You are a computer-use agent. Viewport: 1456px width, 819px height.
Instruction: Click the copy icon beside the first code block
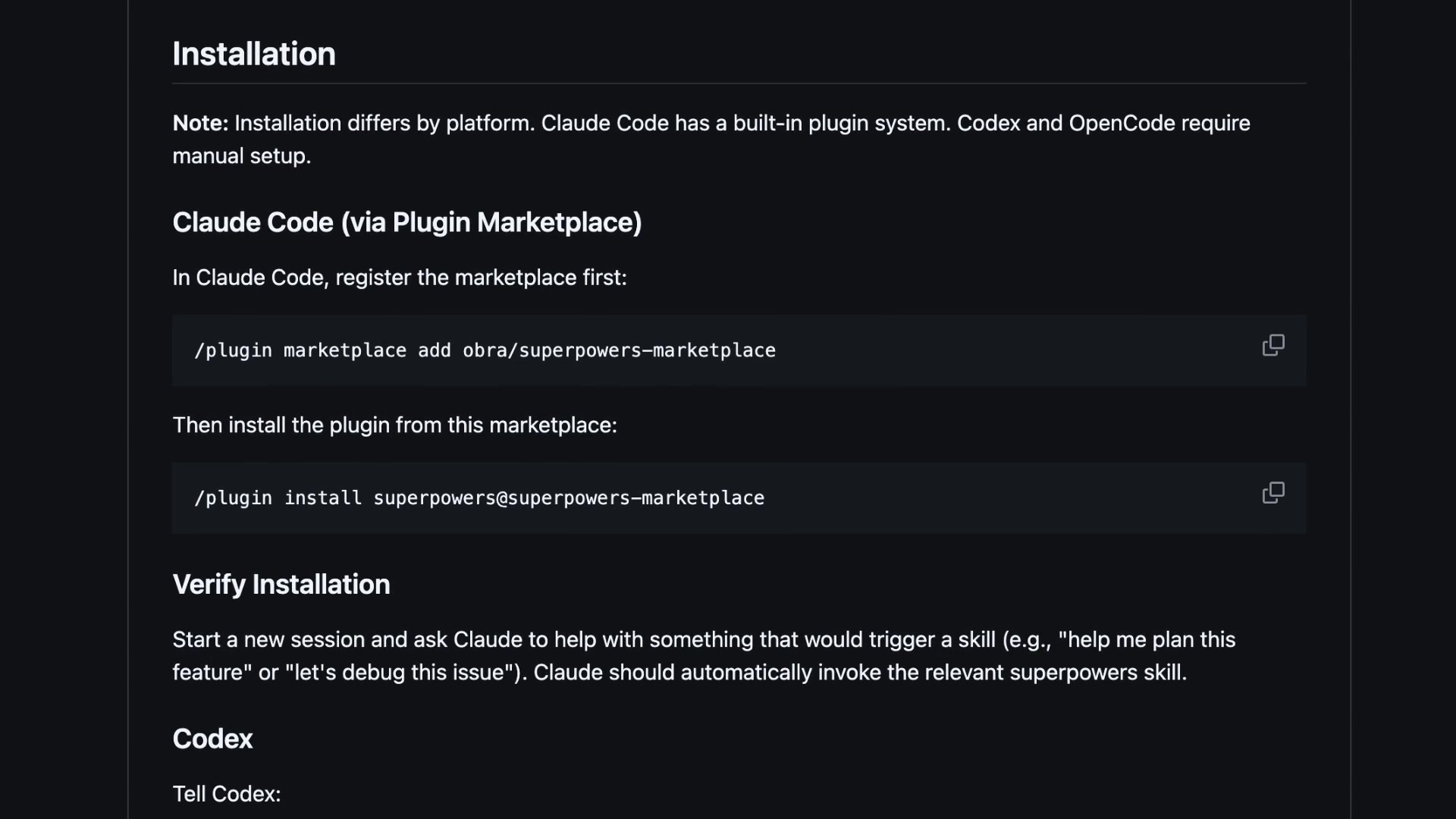coord(1273,345)
